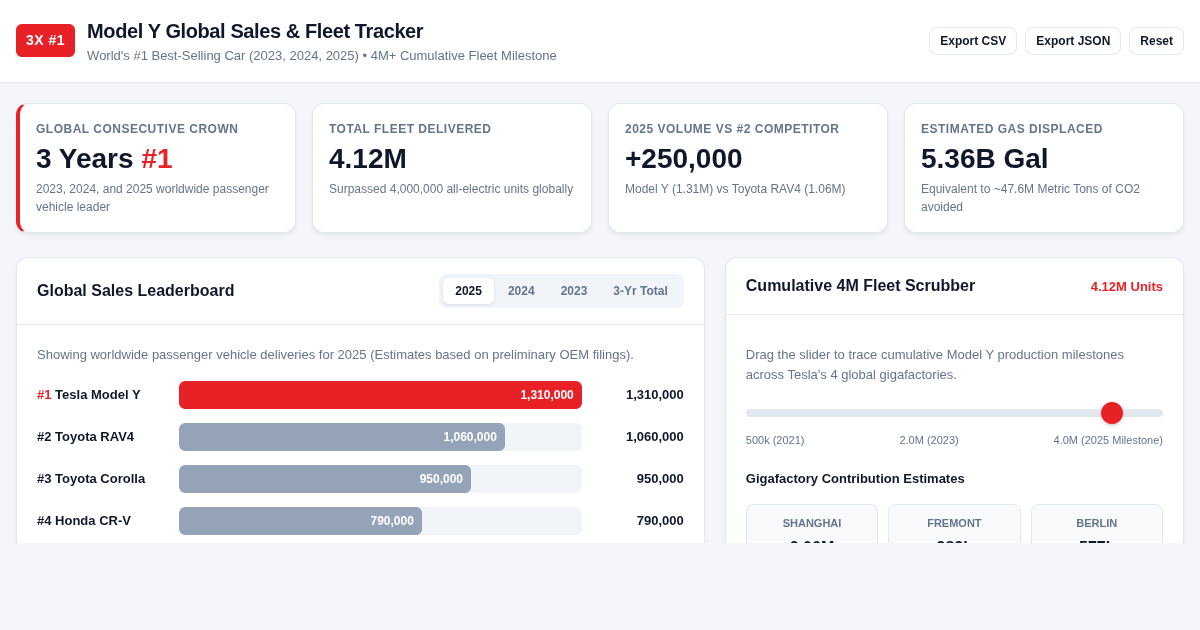1200x630 pixels.
Task: Click the '500k (2021)' slider label
Action: [x=775, y=440]
